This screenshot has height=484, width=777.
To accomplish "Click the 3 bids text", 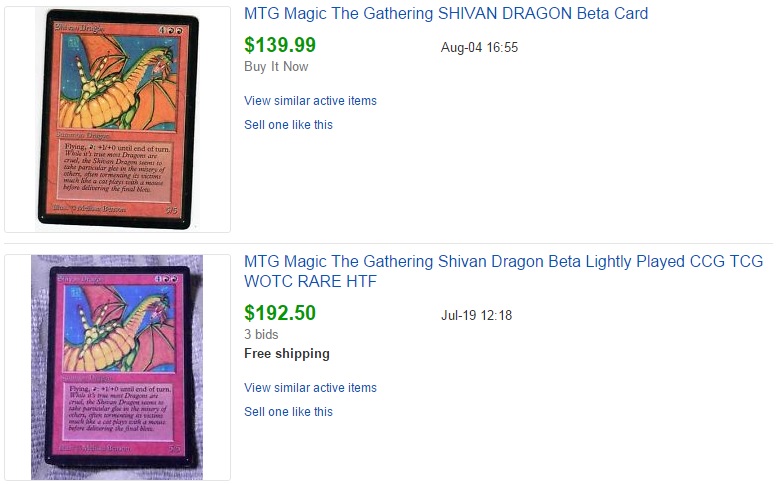I will point(261,334).
